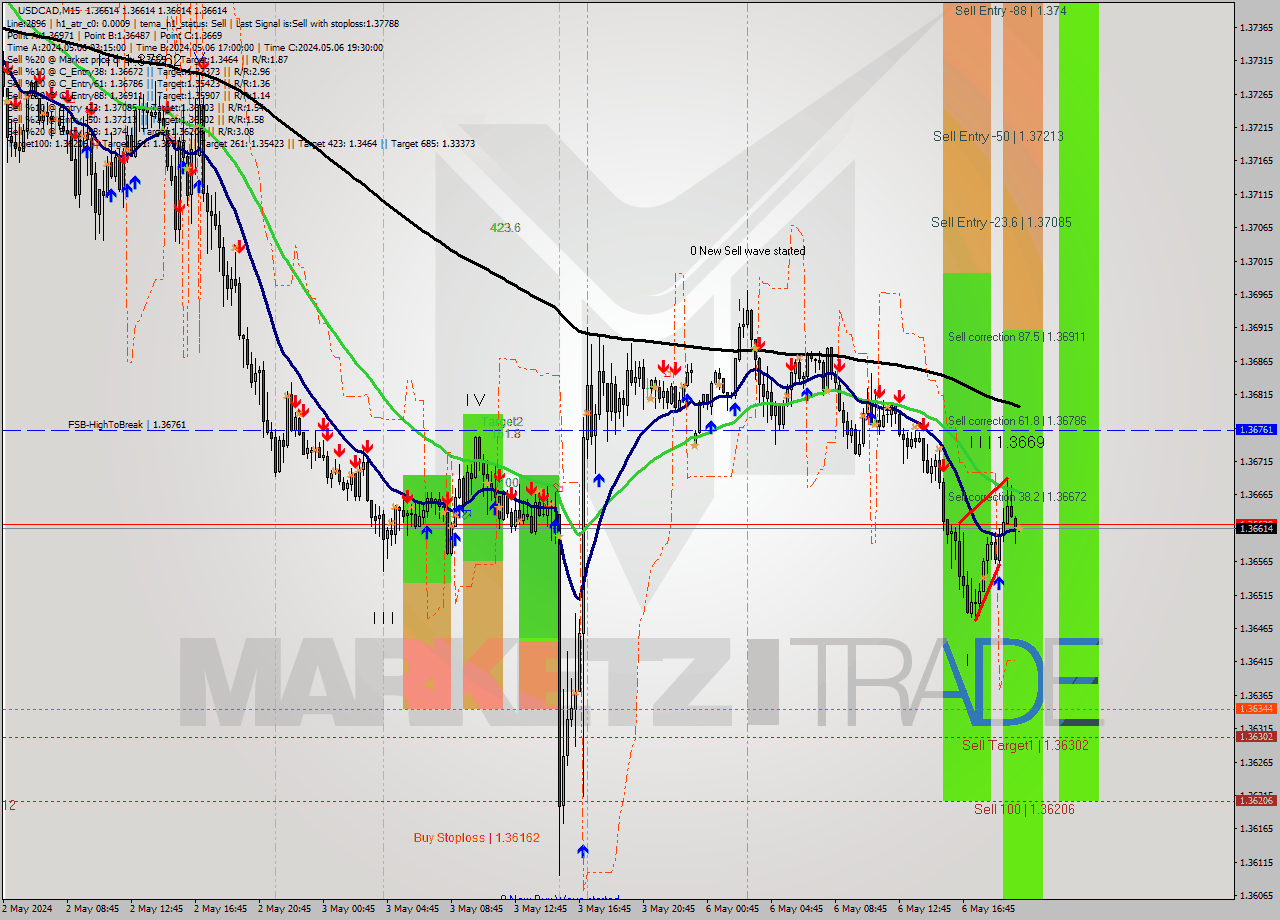This screenshot has height=920, width=1280.
Task: Click the USDCAD,M15 chart title
Action: pyautogui.click(x=50, y=9)
